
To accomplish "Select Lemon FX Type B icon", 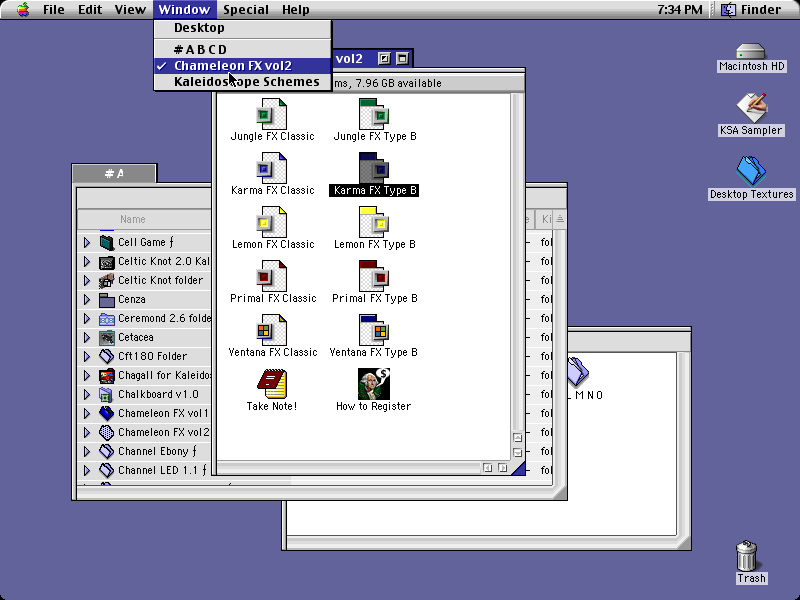I will [374, 222].
